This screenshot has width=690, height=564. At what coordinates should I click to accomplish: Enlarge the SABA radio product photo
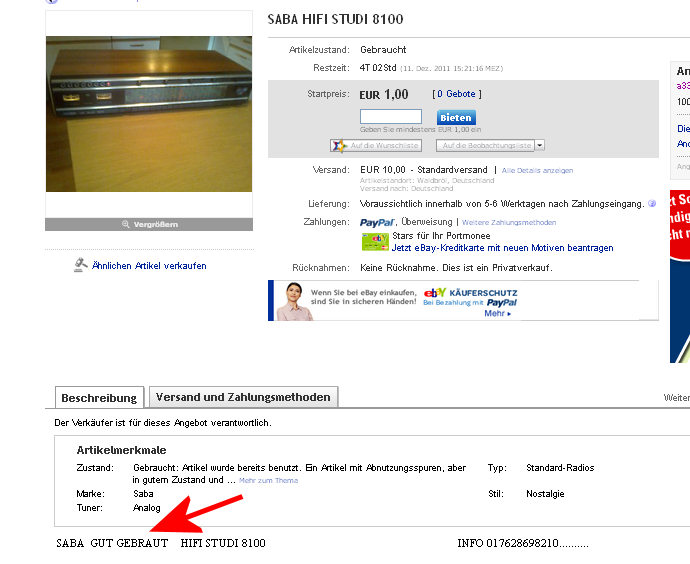click(149, 114)
